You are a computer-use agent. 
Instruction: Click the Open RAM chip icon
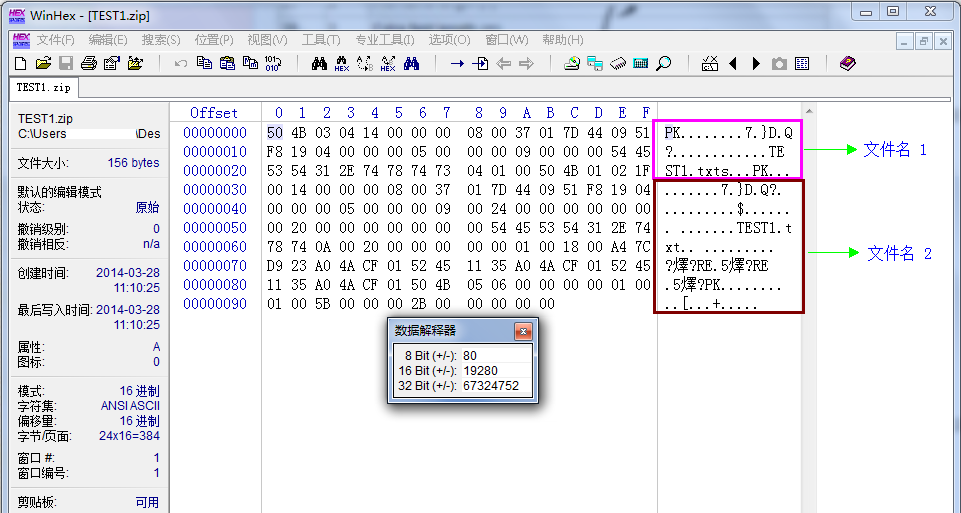[618, 63]
